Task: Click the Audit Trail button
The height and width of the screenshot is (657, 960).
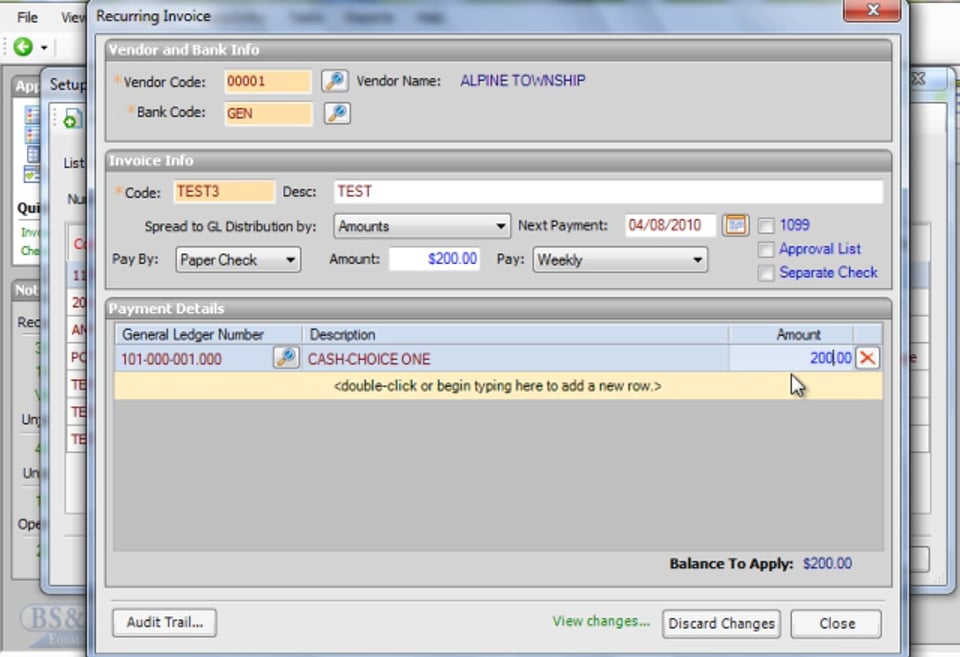Action: (165, 623)
